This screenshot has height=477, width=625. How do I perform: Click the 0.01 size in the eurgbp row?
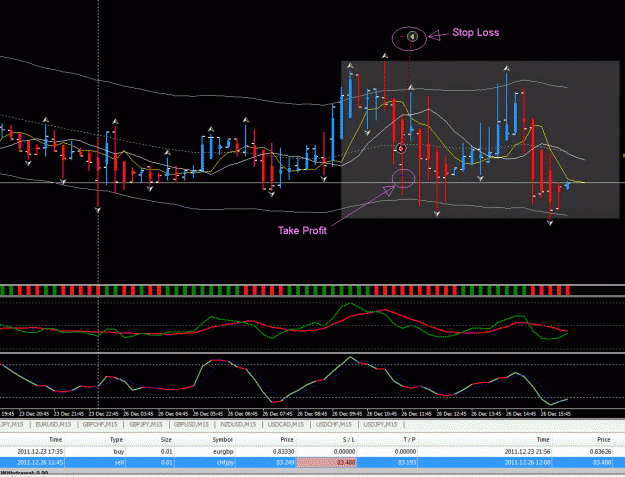click(x=167, y=452)
